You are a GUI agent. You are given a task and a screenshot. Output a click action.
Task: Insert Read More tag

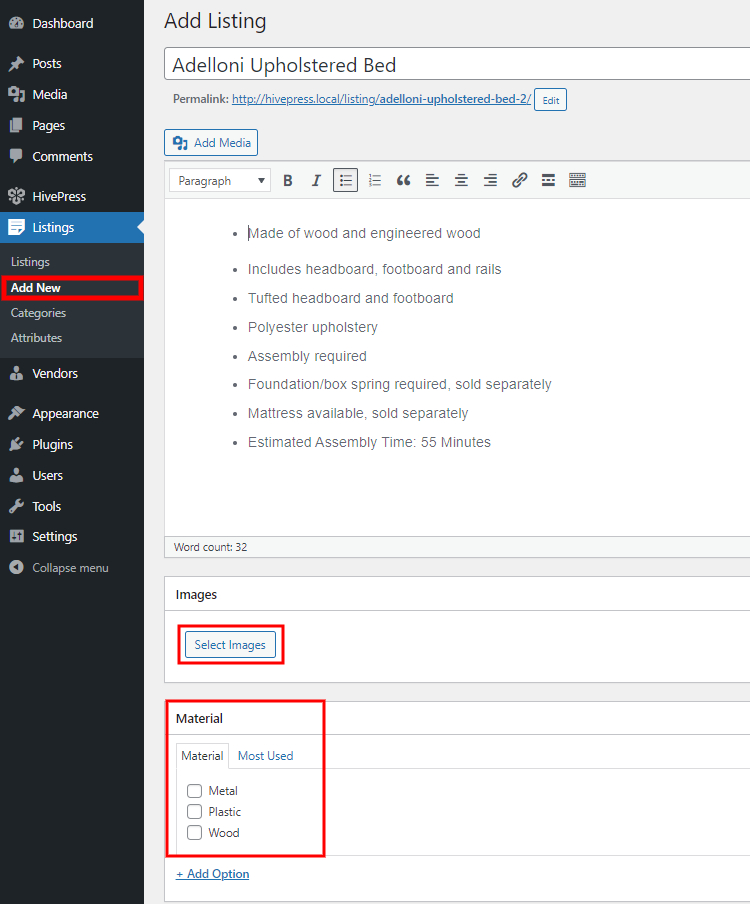coord(548,181)
